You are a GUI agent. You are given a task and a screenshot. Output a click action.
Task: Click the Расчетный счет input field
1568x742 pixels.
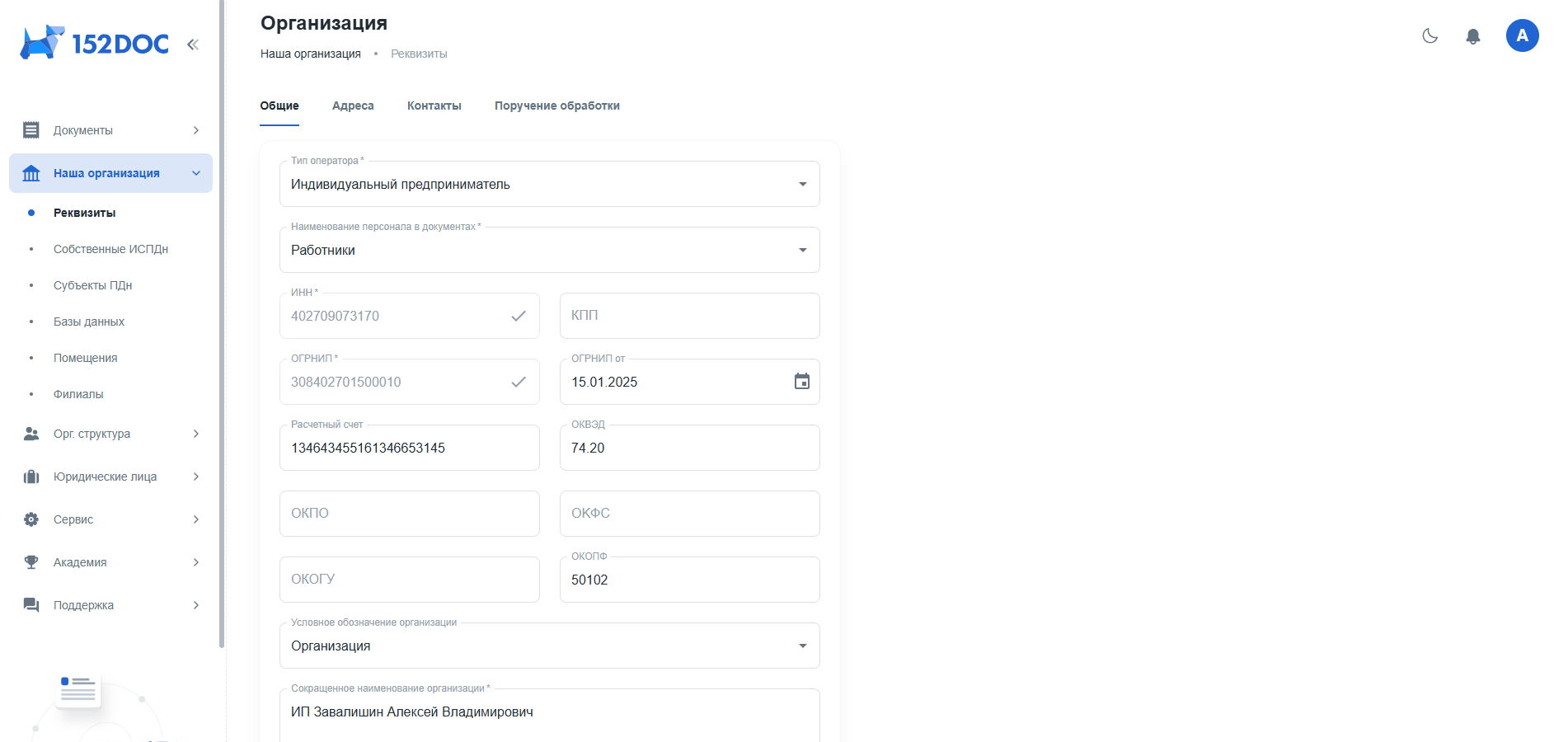(409, 448)
